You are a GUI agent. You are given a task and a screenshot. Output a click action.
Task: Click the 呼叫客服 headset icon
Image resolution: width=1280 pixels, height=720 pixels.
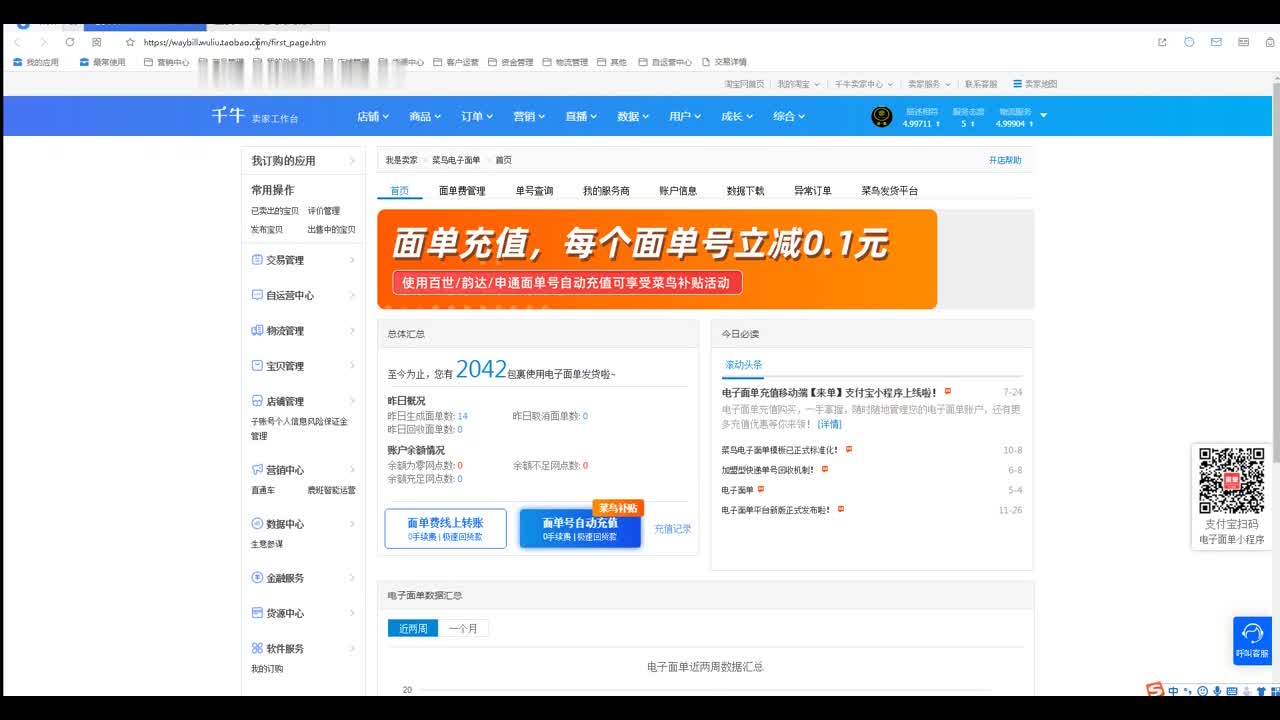(1252, 634)
